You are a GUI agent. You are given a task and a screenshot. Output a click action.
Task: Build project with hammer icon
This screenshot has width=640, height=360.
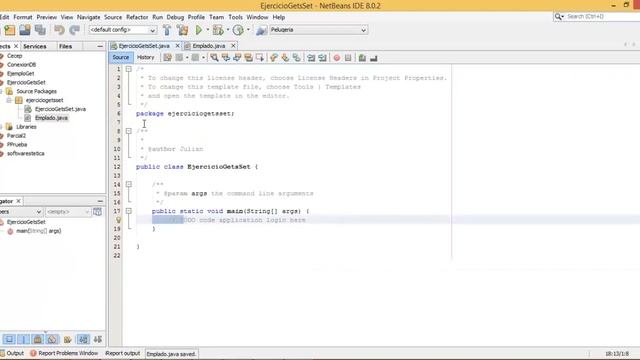coord(167,30)
